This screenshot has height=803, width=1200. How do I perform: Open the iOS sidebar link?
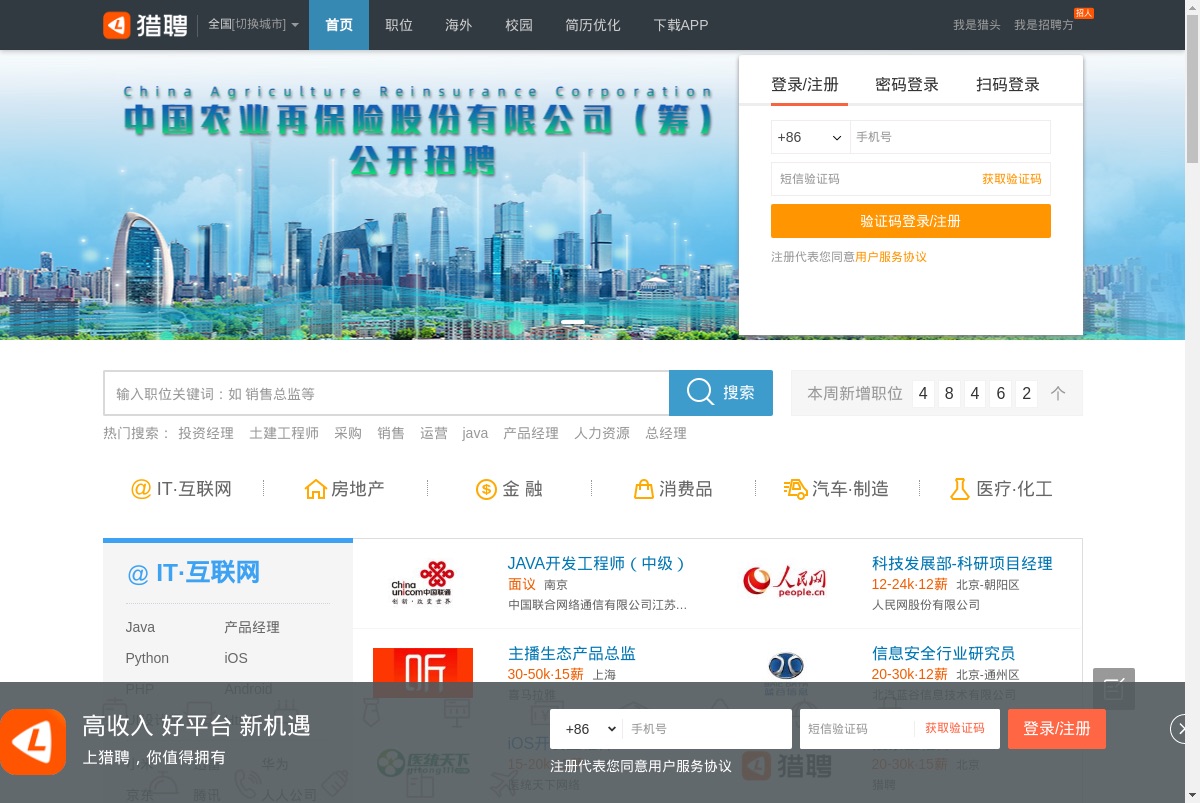tap(236, 658)
